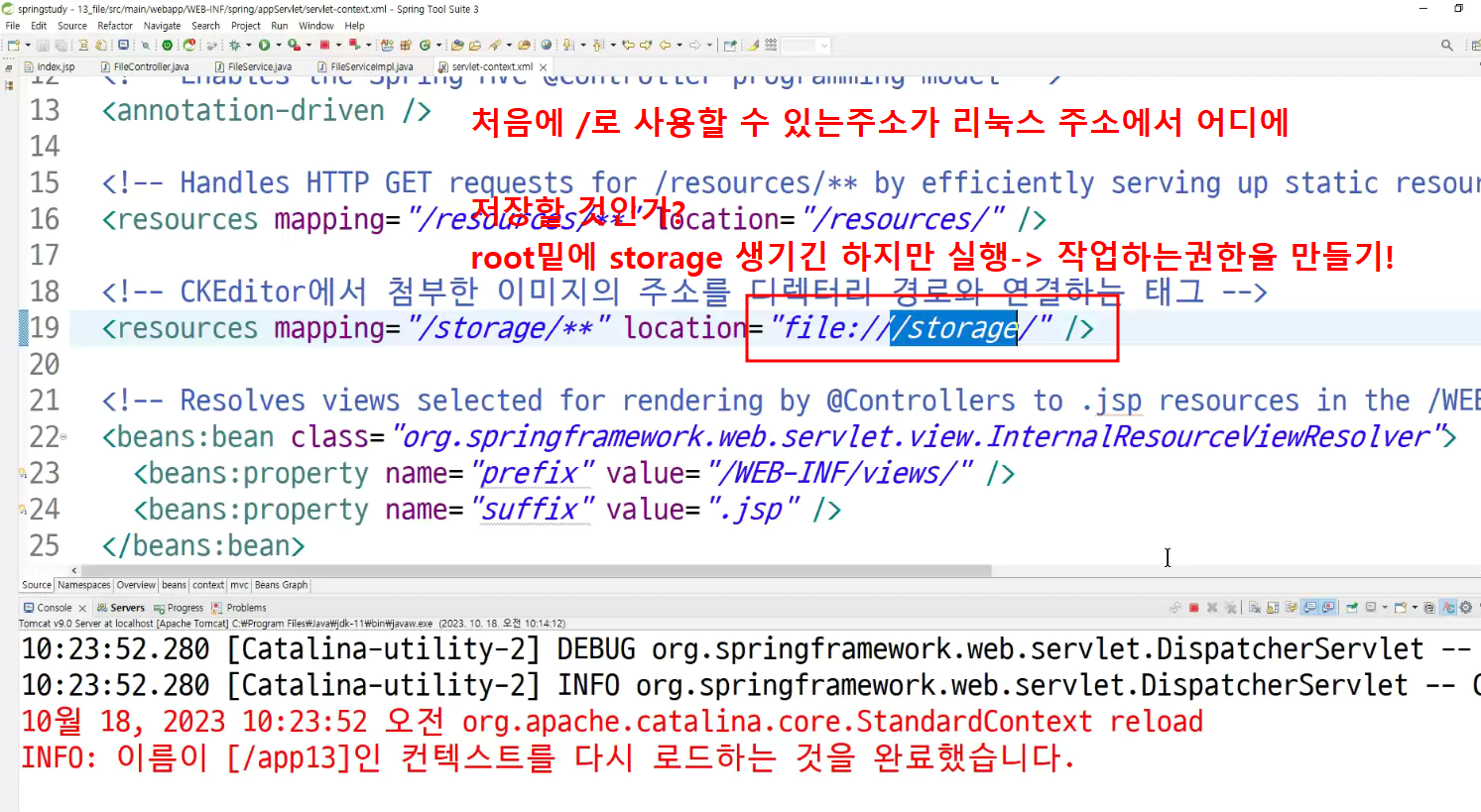
Task: Open the dropdown next to the New icon
Action: coord(28,45)
